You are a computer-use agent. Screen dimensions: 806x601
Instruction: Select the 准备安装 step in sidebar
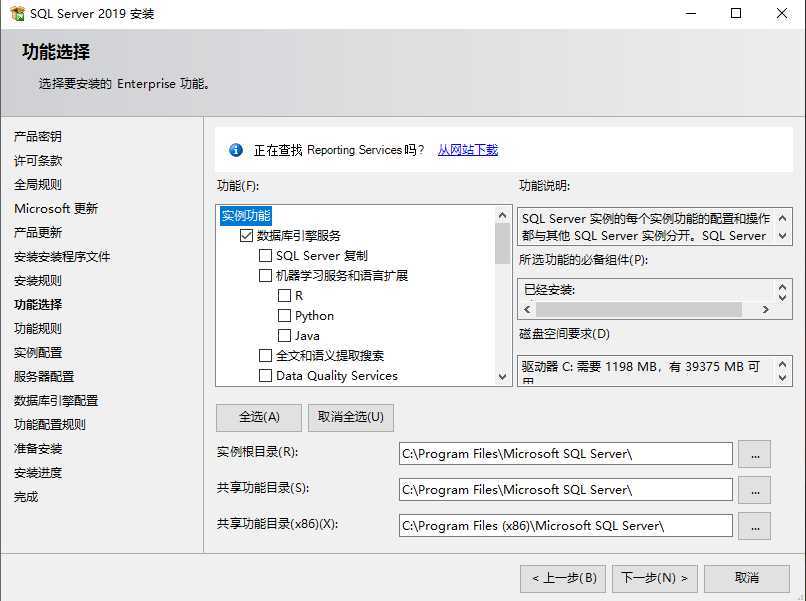coord(38,449)
